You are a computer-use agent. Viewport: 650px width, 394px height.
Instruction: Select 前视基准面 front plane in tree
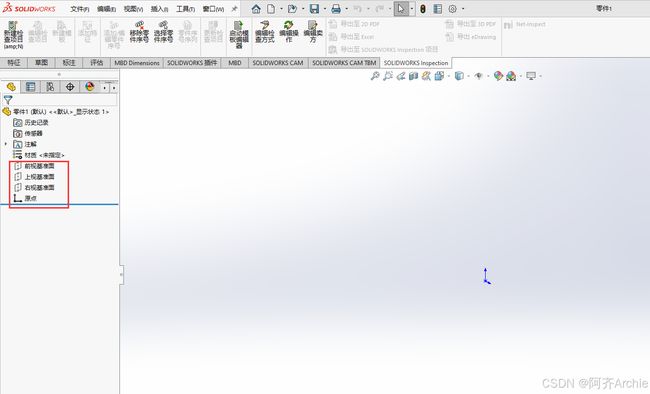click(x=39, y=166)
